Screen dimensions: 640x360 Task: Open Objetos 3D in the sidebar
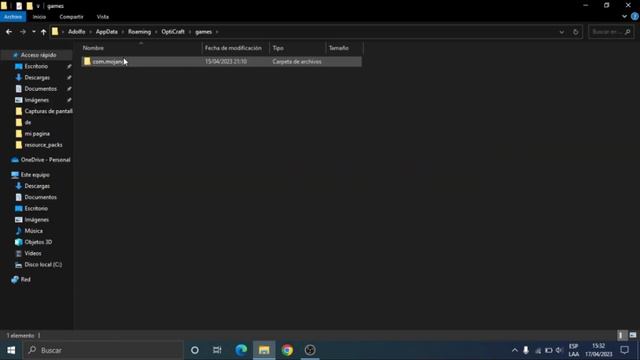[x=38, y=242]
